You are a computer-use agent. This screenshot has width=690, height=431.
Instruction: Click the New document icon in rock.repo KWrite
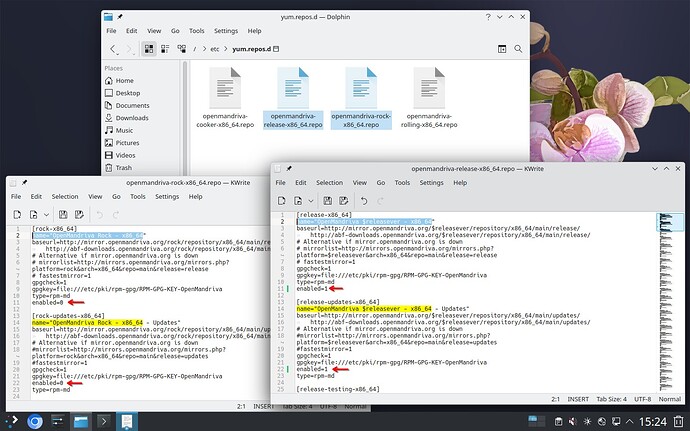[x=17, y=214]
